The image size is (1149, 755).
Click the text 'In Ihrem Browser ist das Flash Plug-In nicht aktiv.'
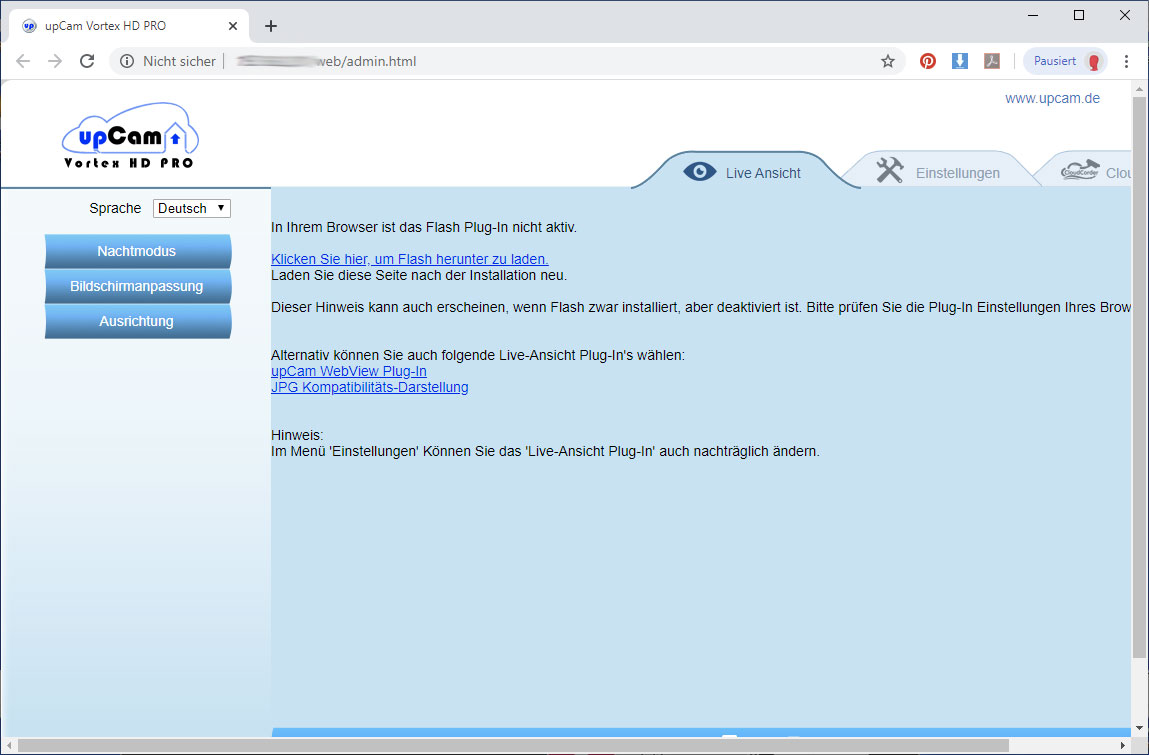(424, 227)
